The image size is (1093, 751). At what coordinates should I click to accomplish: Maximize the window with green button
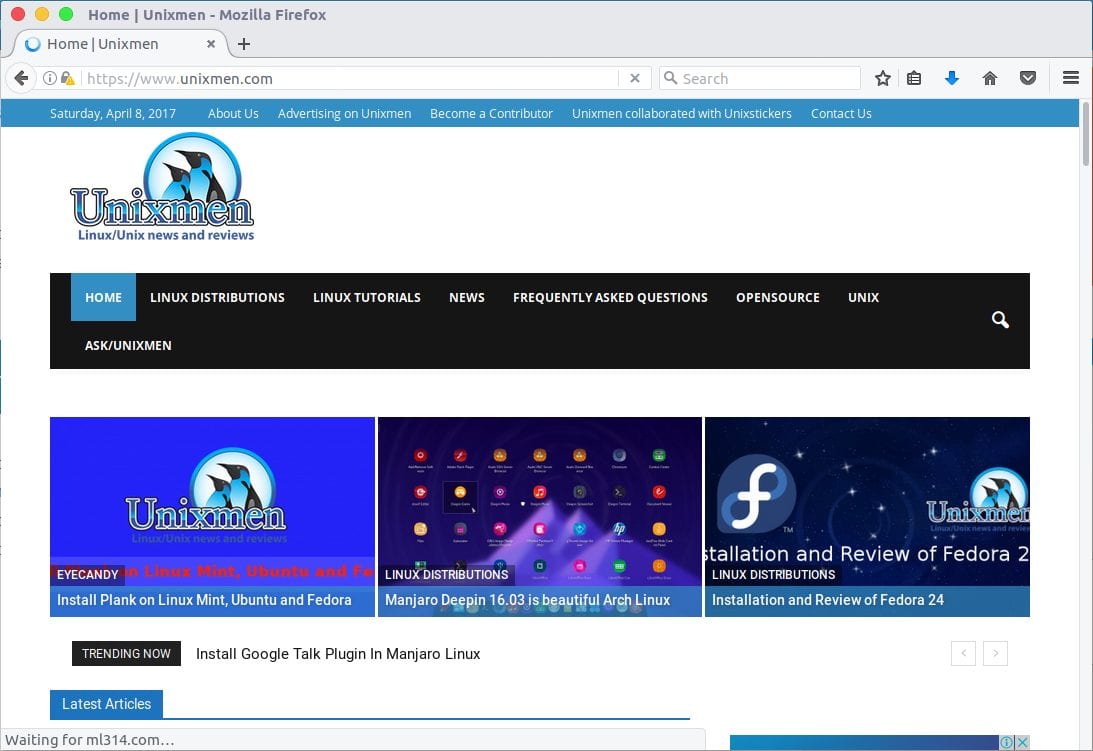66,14
